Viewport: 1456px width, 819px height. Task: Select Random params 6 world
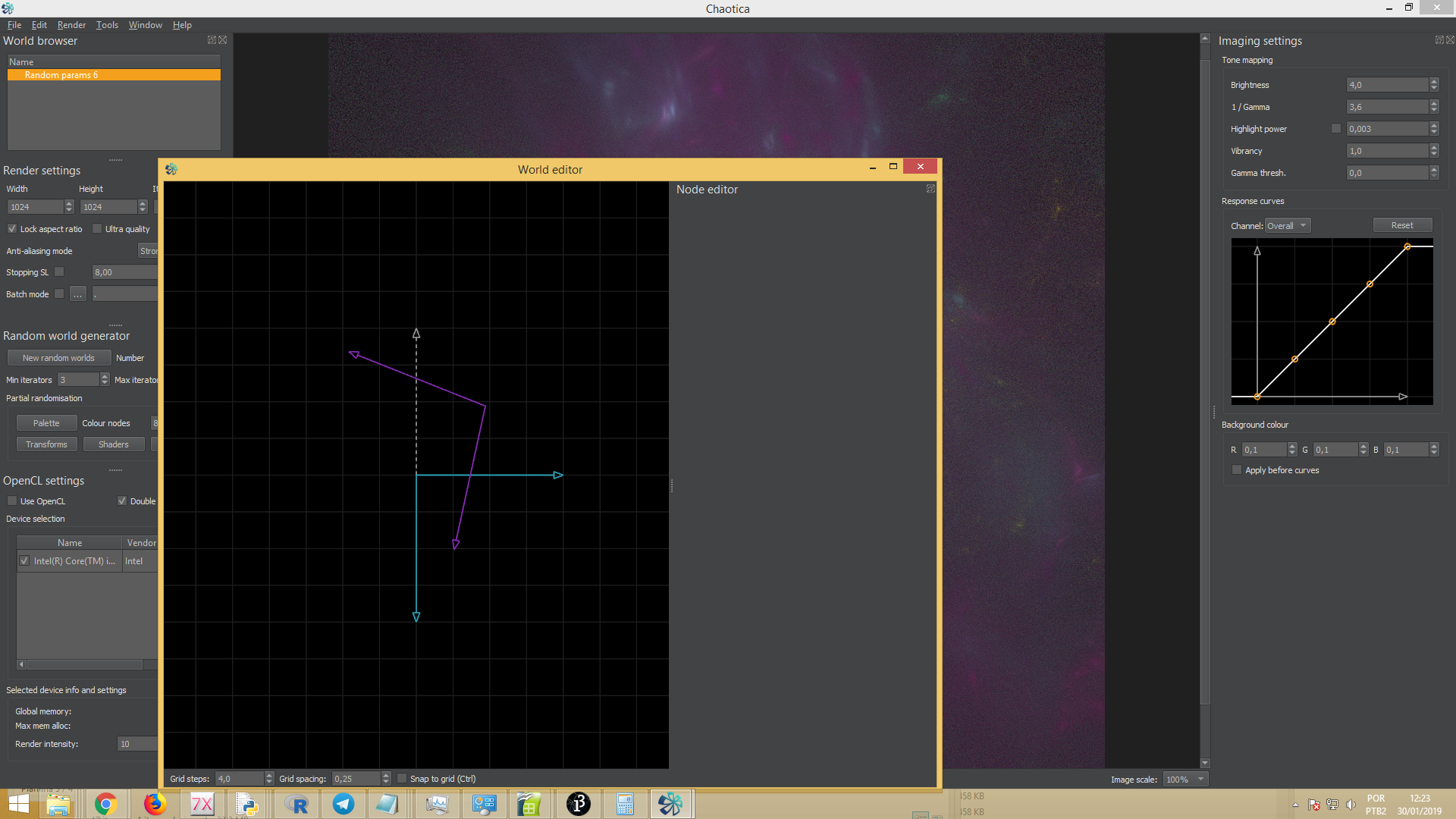[x=114, y=75]
